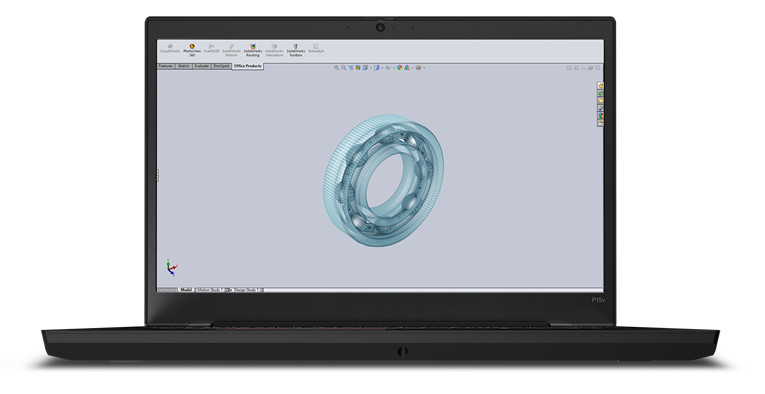Image resolution: width=765 pixels, height=394 pixels.
Task: Click the XYZ coordinate triad
Action: click(x=171, y=267)
